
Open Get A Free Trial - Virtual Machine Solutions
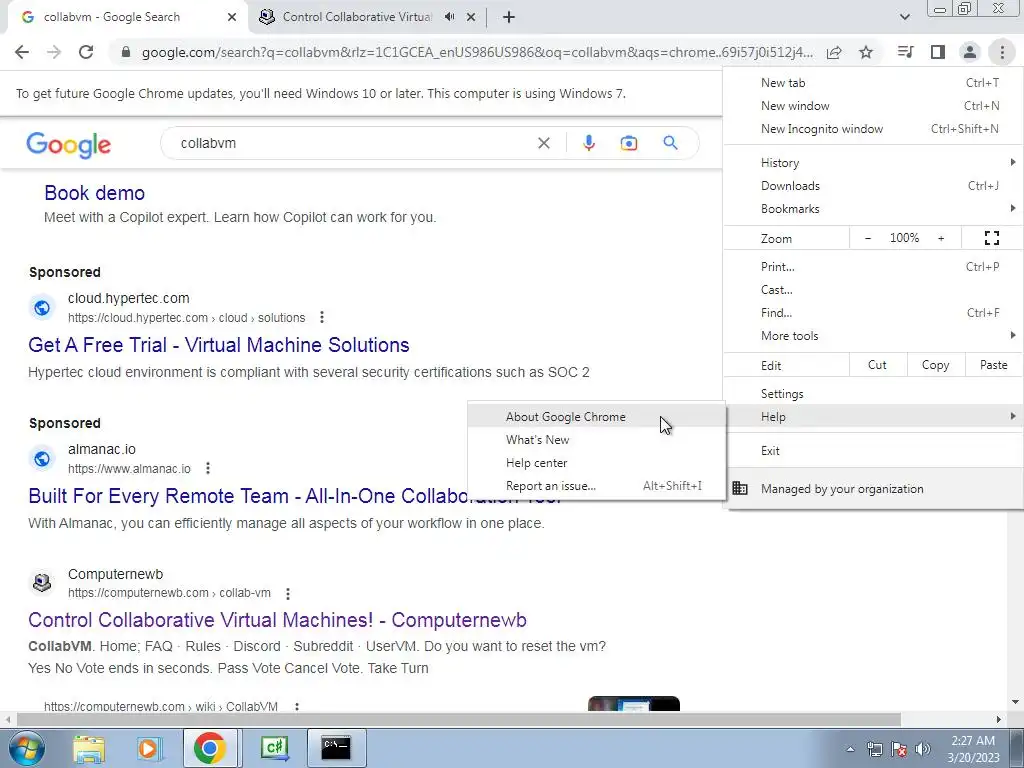click(219, 345)
